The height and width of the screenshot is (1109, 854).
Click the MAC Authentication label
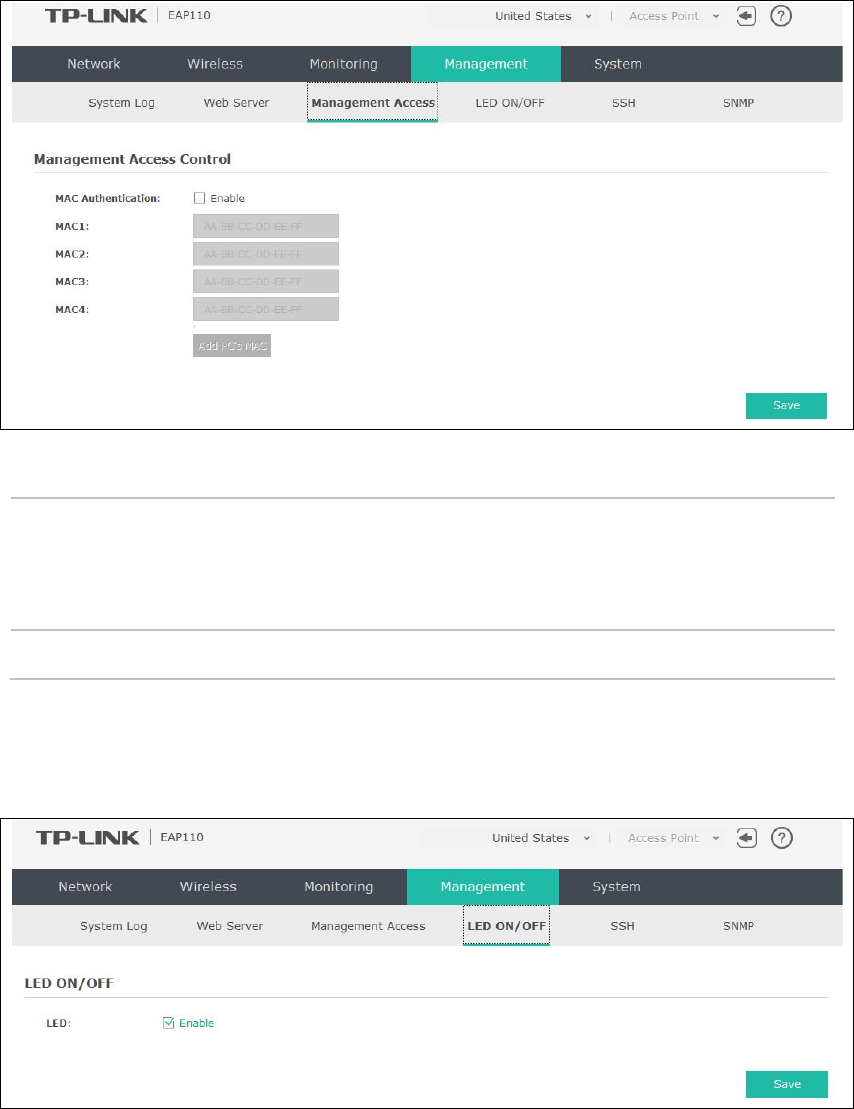coord(108,198)
